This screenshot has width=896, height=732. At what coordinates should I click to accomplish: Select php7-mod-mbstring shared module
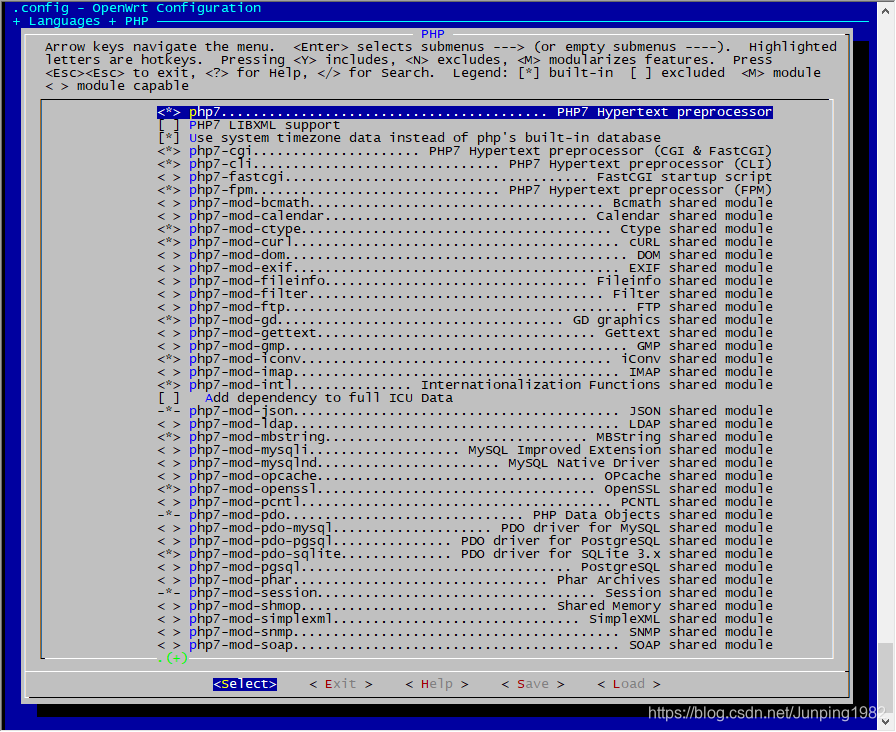(465, 437)
